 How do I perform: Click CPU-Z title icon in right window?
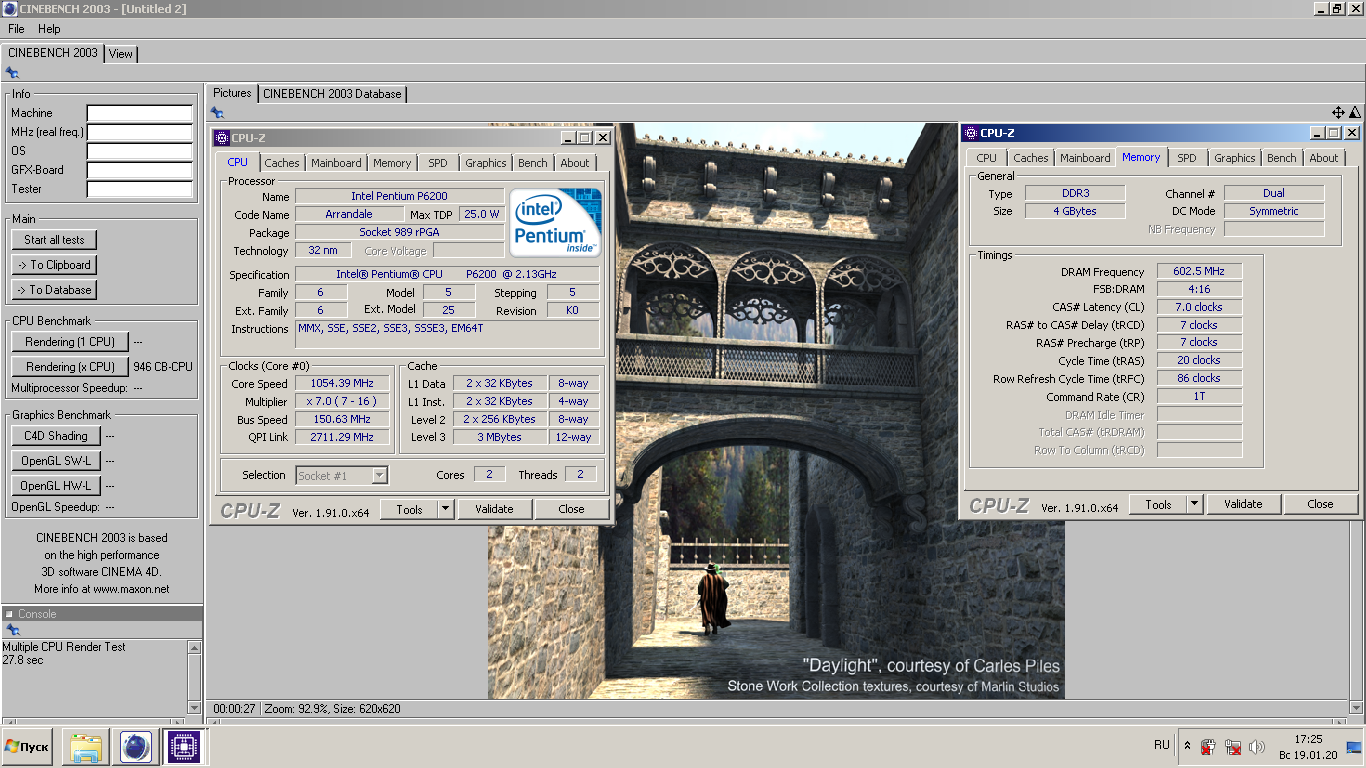(971, 133)
